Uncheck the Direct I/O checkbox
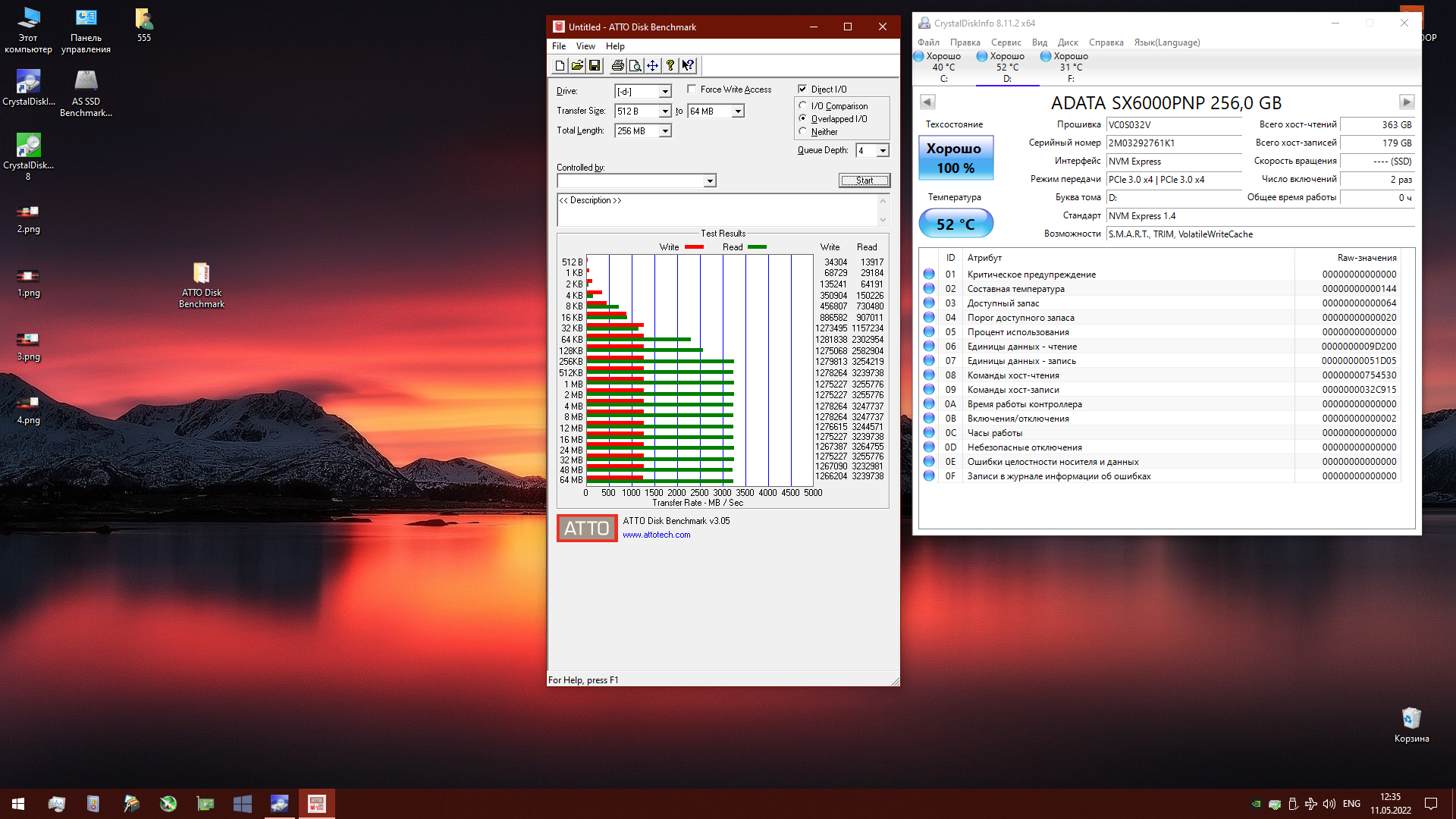The width and height of the screenshot is (1456, 819). 802,89
